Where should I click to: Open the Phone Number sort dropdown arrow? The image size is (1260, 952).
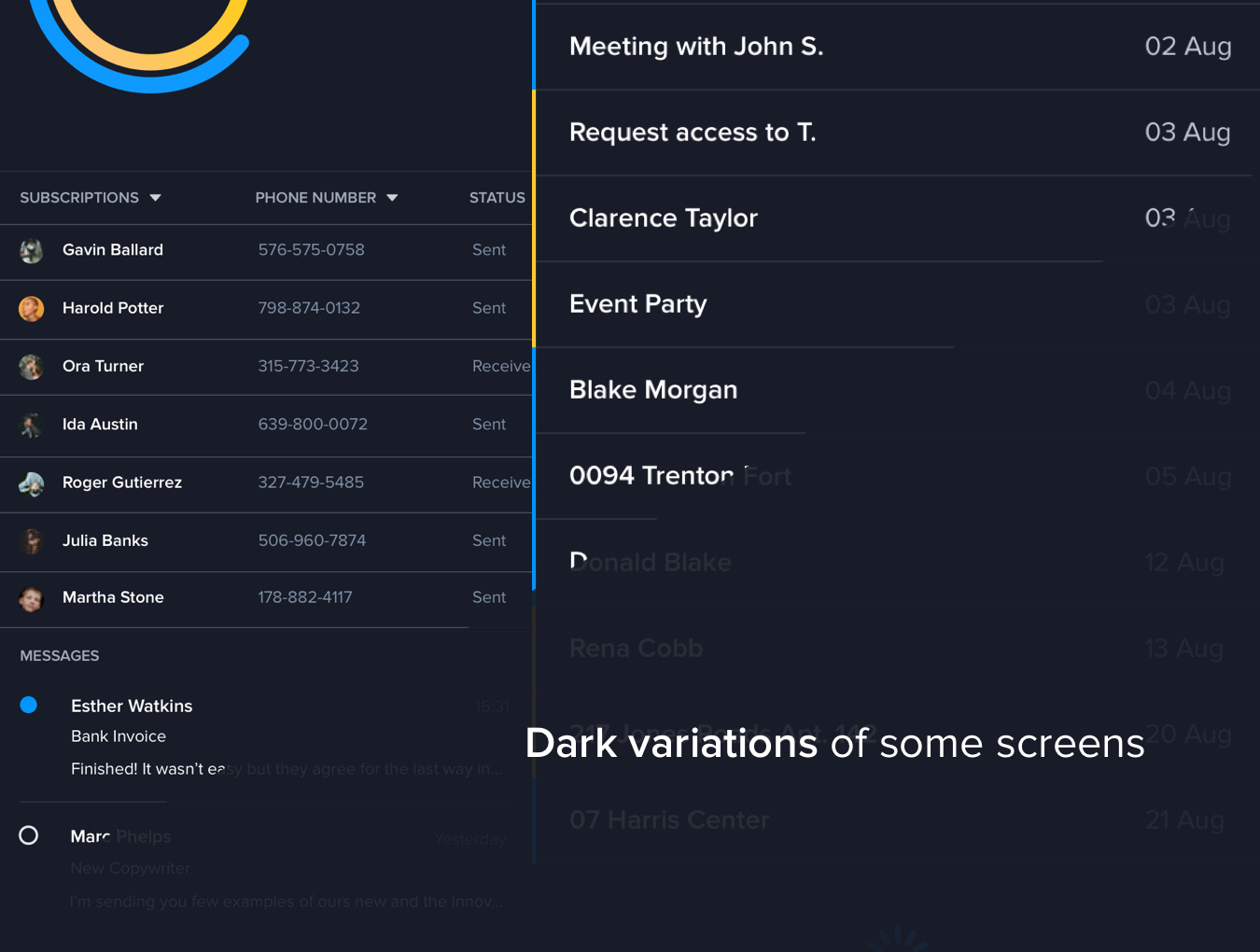click(392, 198)
